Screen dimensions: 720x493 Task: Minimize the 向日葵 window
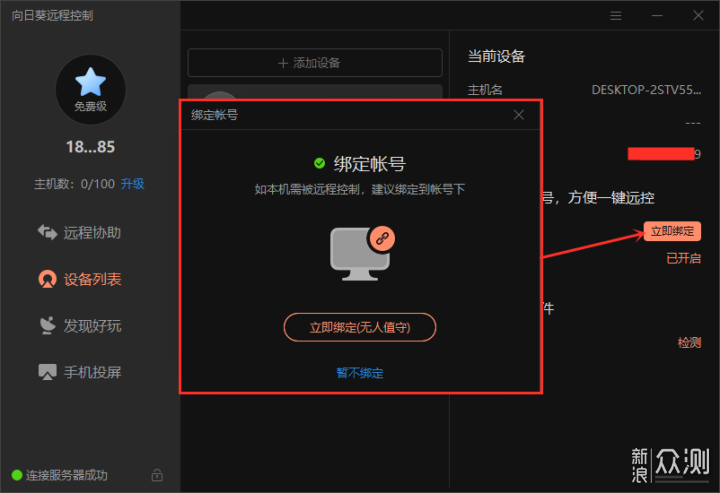(657, 16)
